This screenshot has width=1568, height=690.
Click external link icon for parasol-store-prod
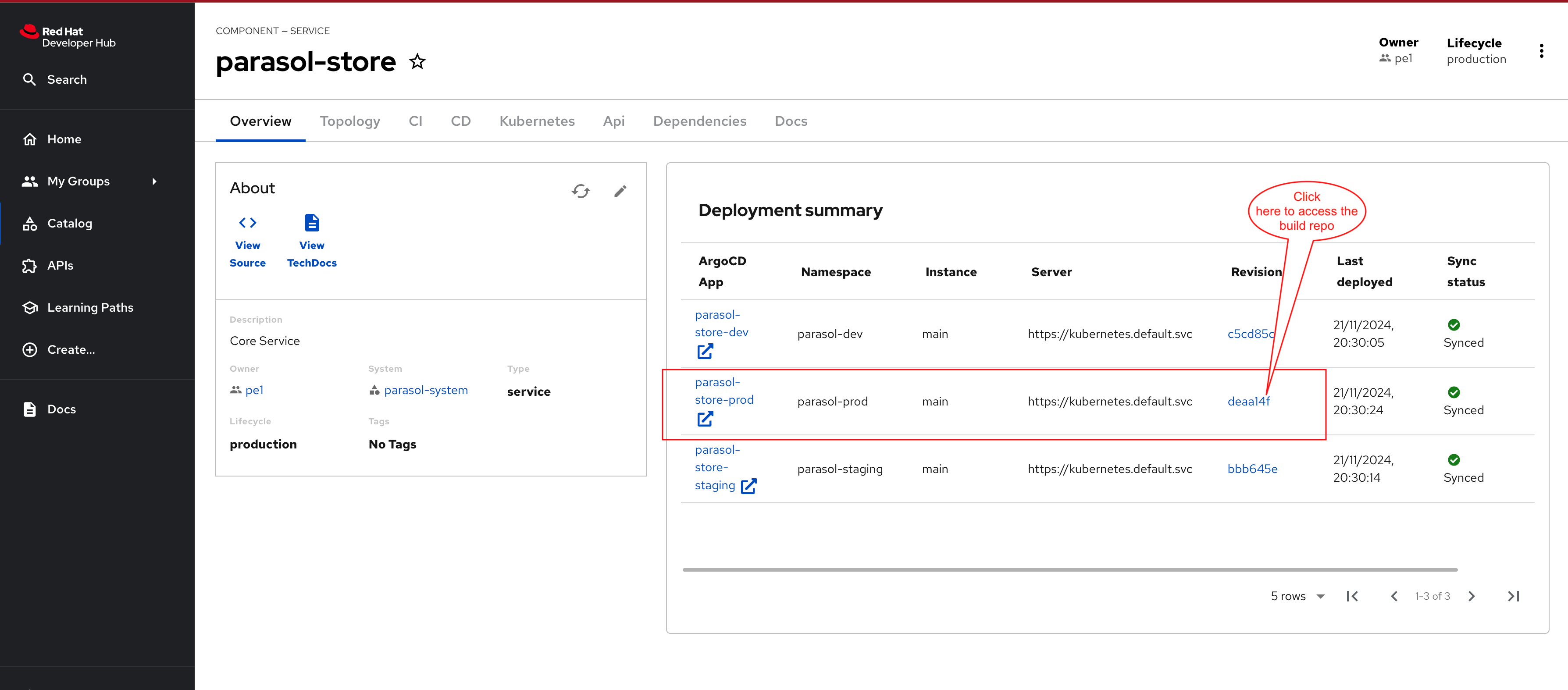point(705,419)
